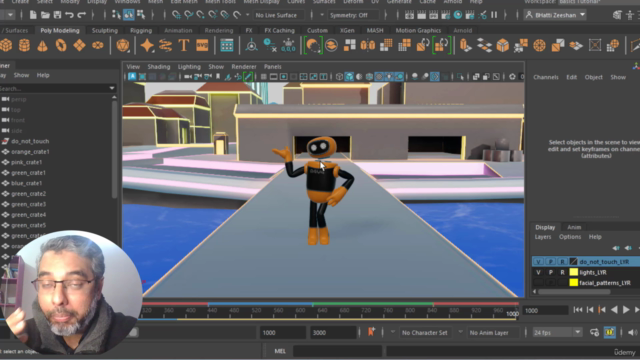Open the menu set dropdown arrow

tap(10, 15)
